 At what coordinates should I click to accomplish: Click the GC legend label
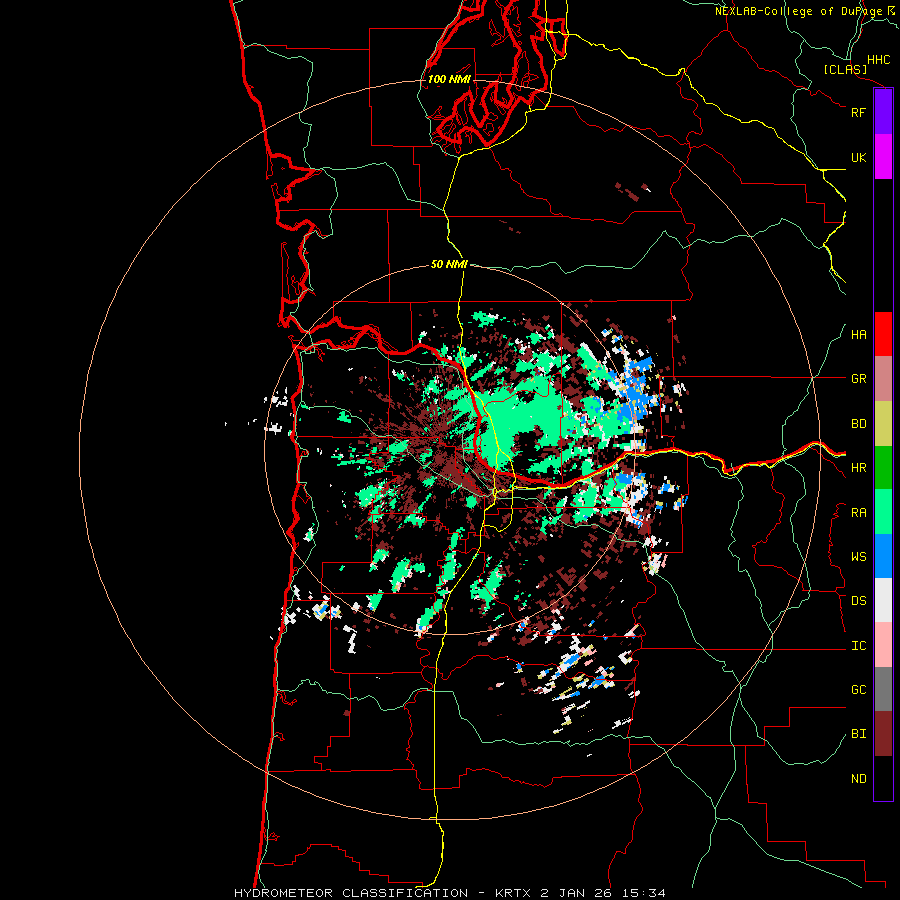[x=858, y=690]
